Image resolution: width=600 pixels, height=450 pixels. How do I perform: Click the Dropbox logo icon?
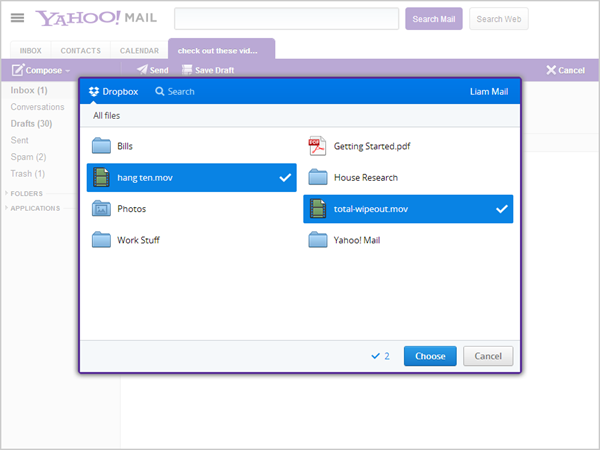(94, 91)
